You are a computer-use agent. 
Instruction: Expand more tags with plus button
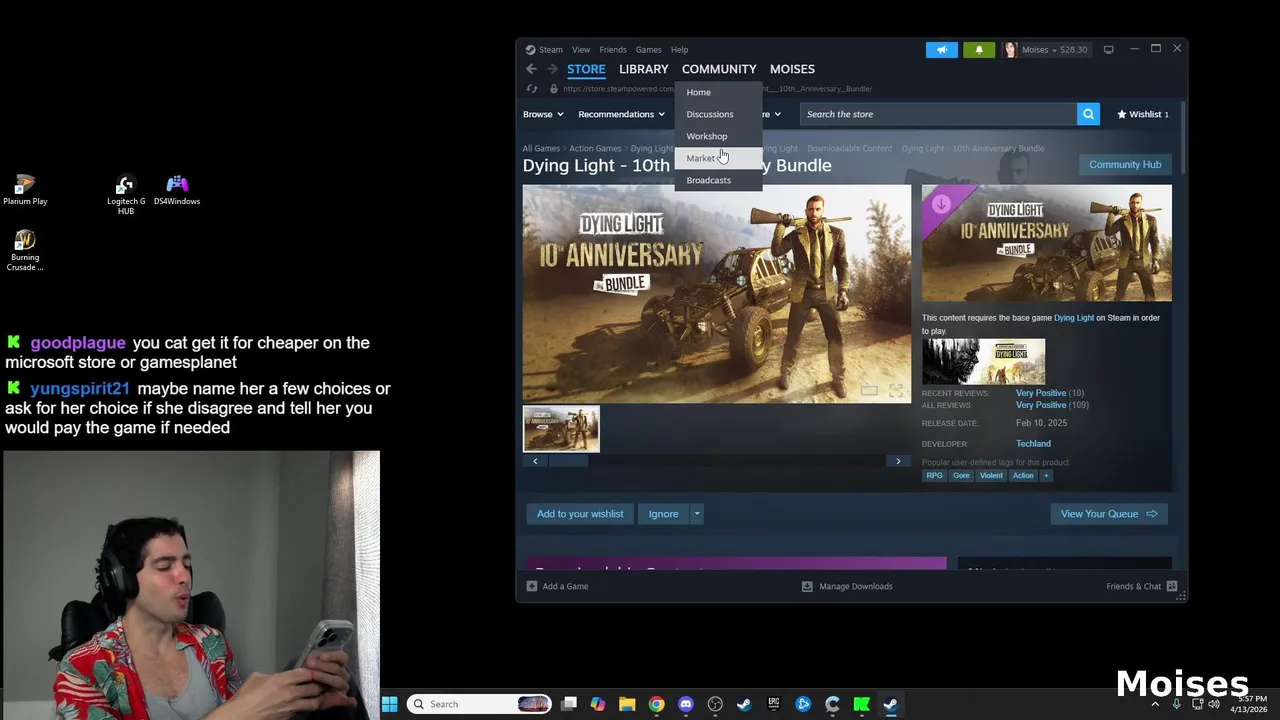[1046, 476]
